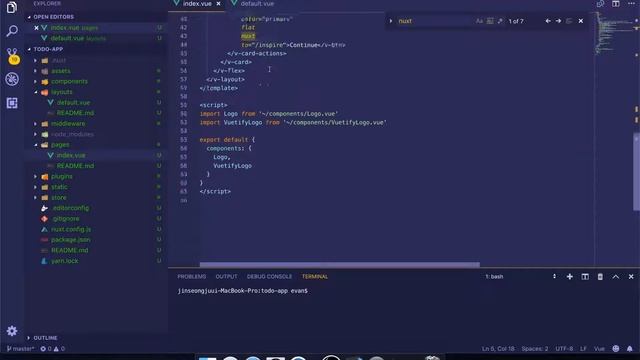Image resolution: width=640 pixels, height=360 pixels.
Task: Split the editor to the right
Action: coord(616,4)
